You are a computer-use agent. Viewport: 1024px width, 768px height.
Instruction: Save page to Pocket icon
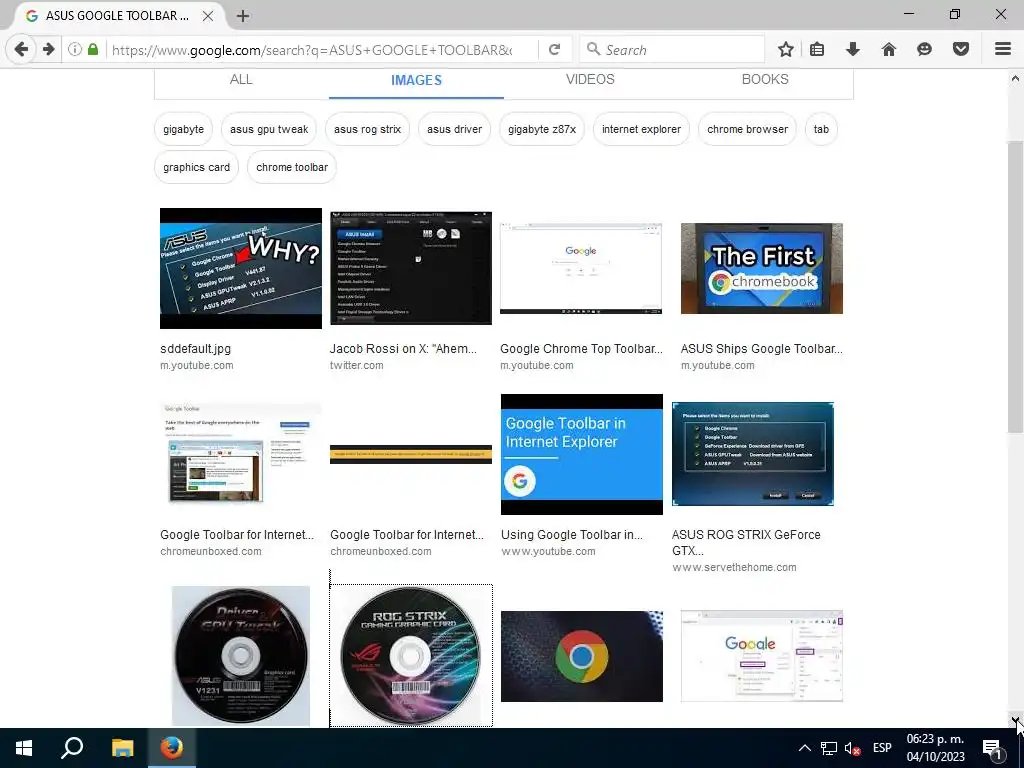961,49
